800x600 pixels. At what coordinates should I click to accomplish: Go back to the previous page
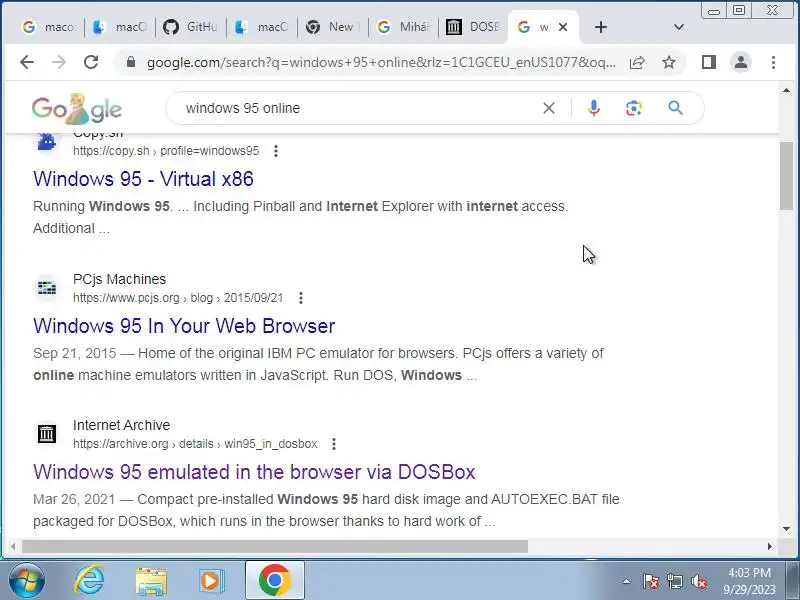point(27,62)
